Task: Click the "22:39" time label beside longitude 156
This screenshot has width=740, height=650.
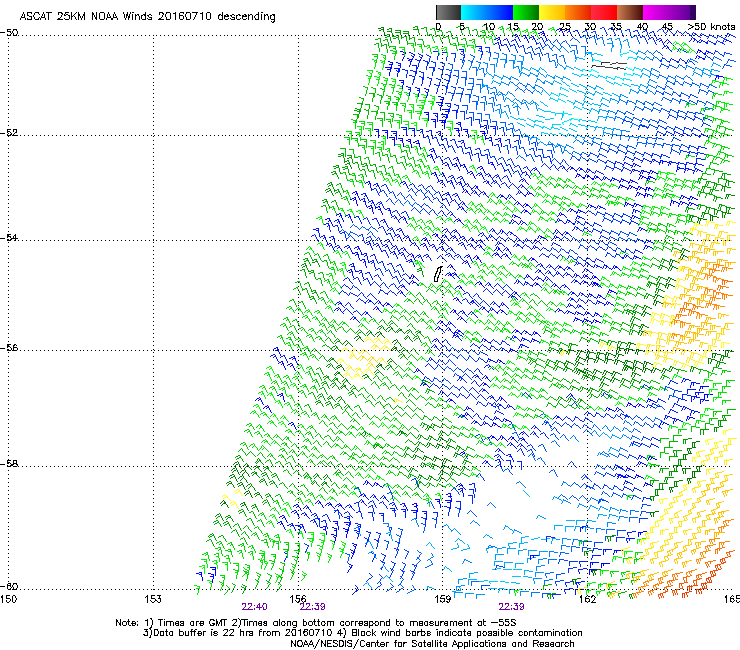Action: [312, 607]
